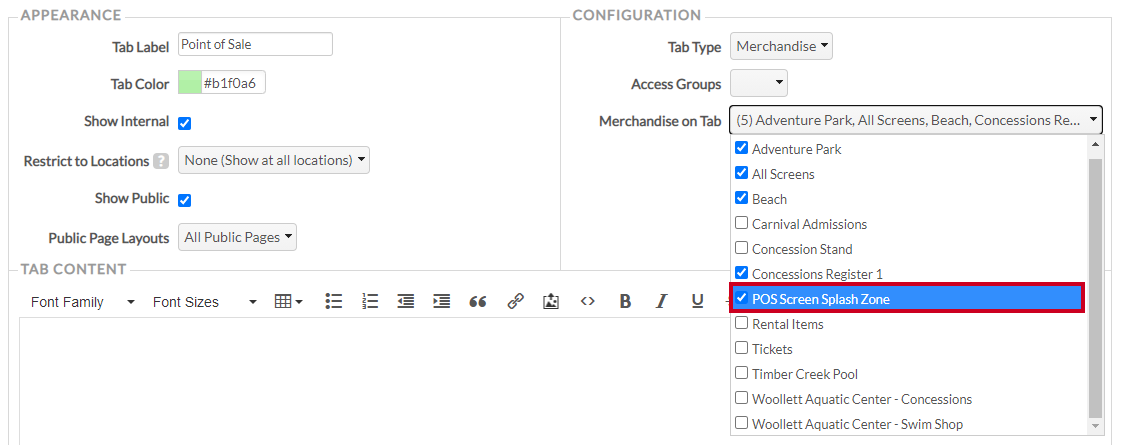Uncheck the Show Internal checkbox
Viewport: 1122px width, 445px height.
click(x=185, y=123)
